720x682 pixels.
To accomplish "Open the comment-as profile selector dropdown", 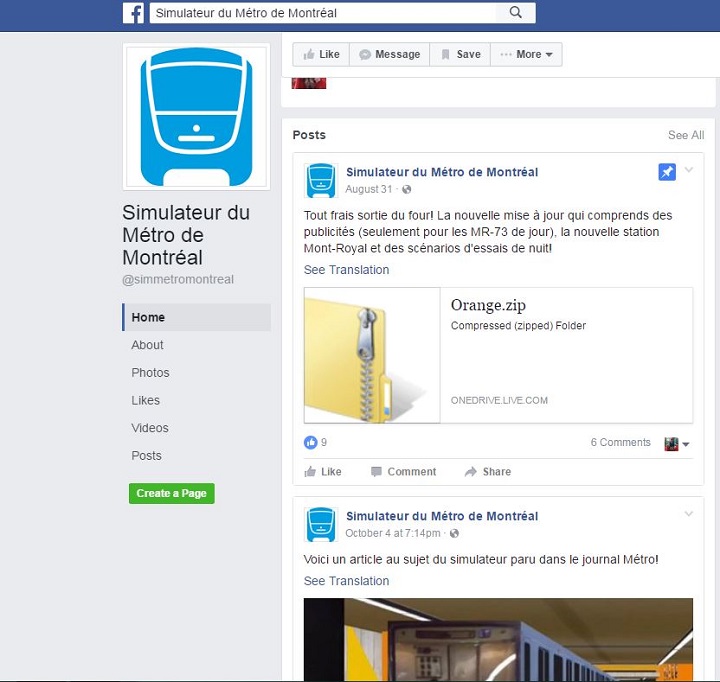I will (677, 444).
